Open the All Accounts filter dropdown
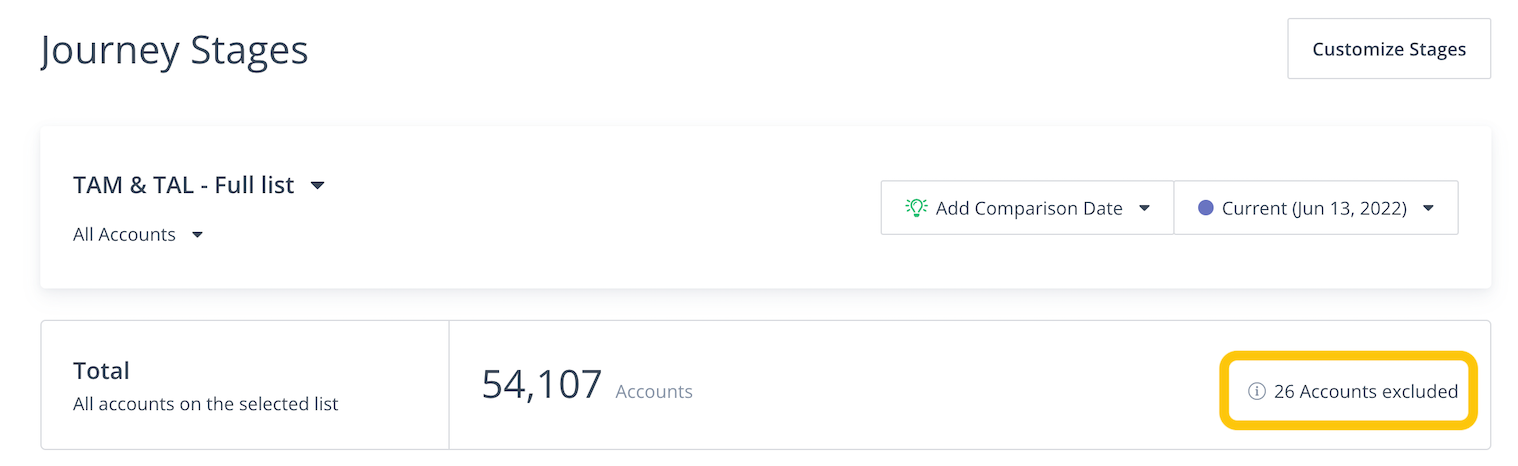 [x=125, y=235]
